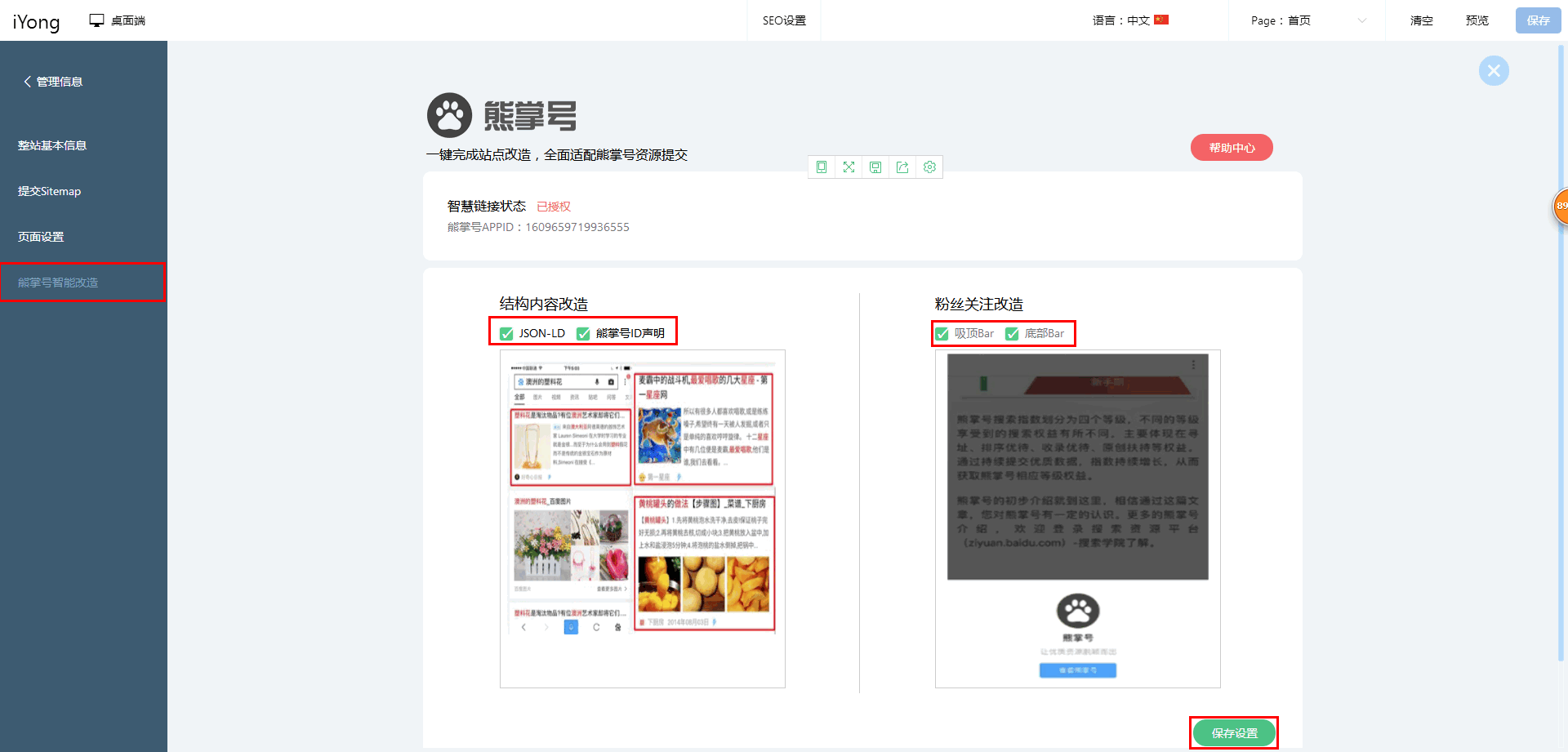The image size is (1568, 752).
Task: Click the blue 保存 button in header
Action: pyautogui.click(x=1538, y=20)
